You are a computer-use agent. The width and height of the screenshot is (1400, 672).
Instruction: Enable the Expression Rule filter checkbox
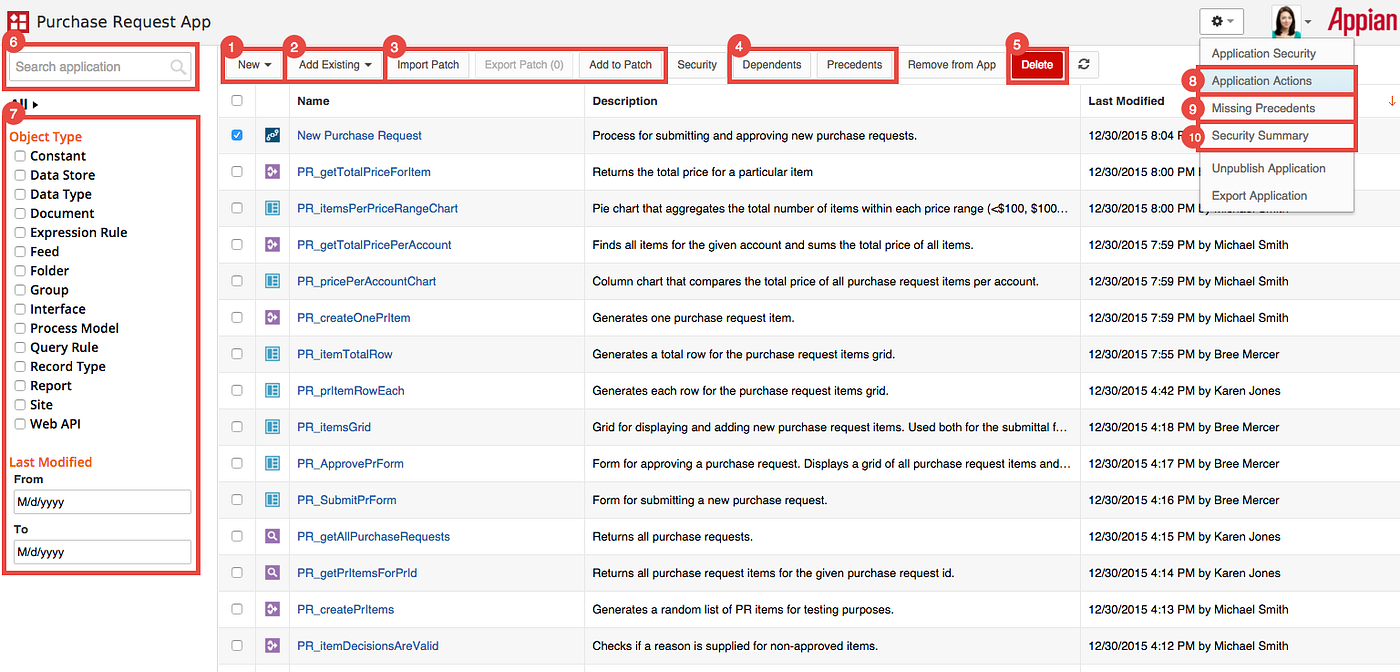click(x=20, y=232)
